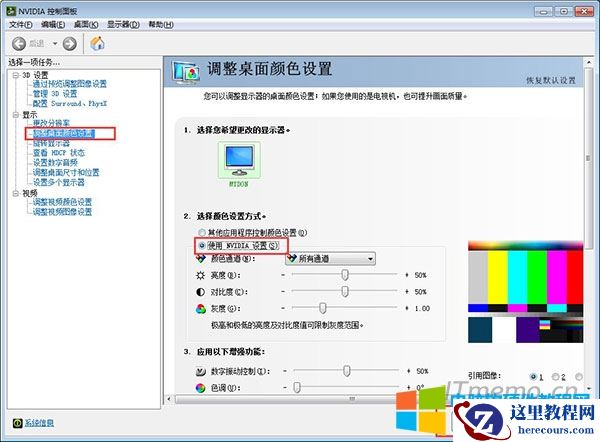The image size is (600, 442).
Task: Click the plus button for 对比度
Action: tap(406, 292)
